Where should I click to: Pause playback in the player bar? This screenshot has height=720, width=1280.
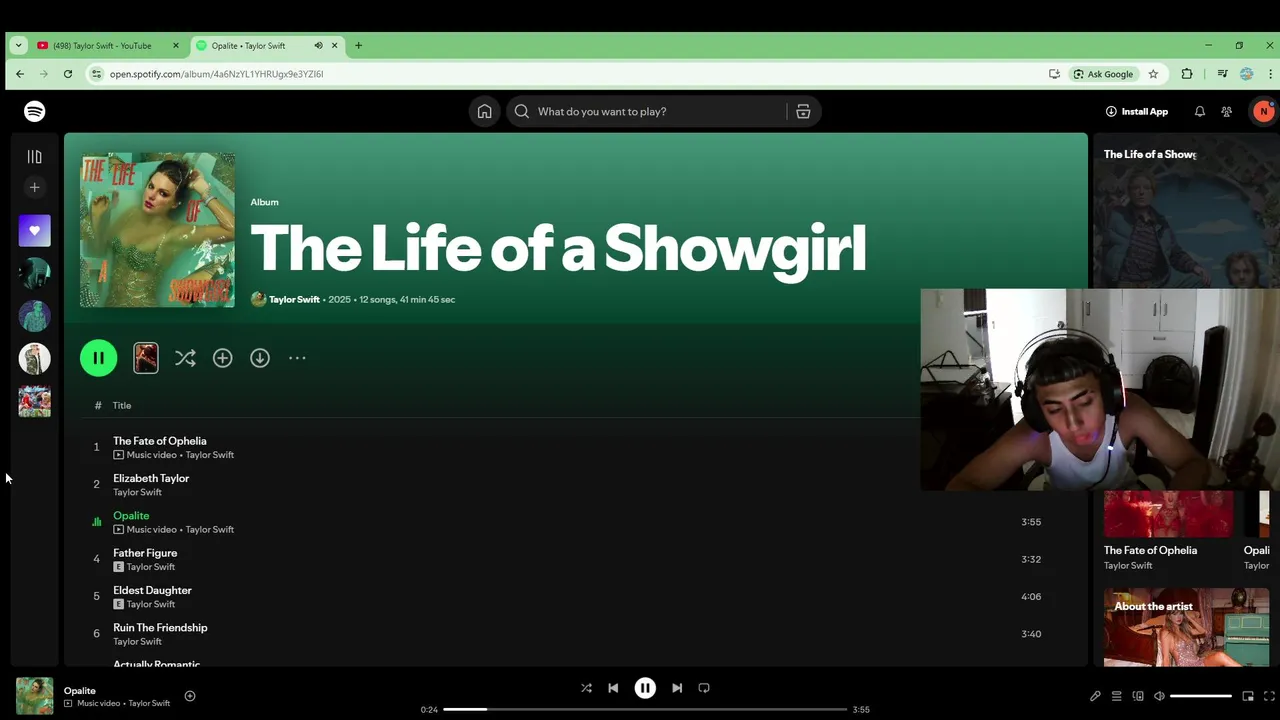coord(645,688)
